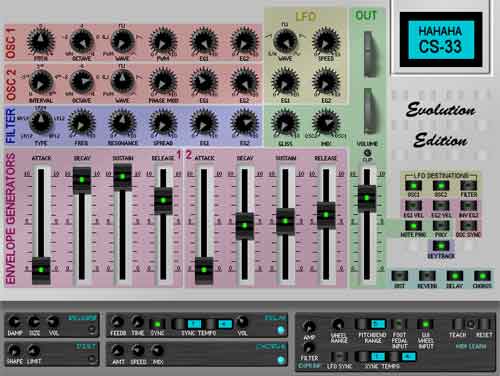Click envelope 2 SUSTAIN fader handle
Viewport: 500px width, 376px height.
point(285,221)
